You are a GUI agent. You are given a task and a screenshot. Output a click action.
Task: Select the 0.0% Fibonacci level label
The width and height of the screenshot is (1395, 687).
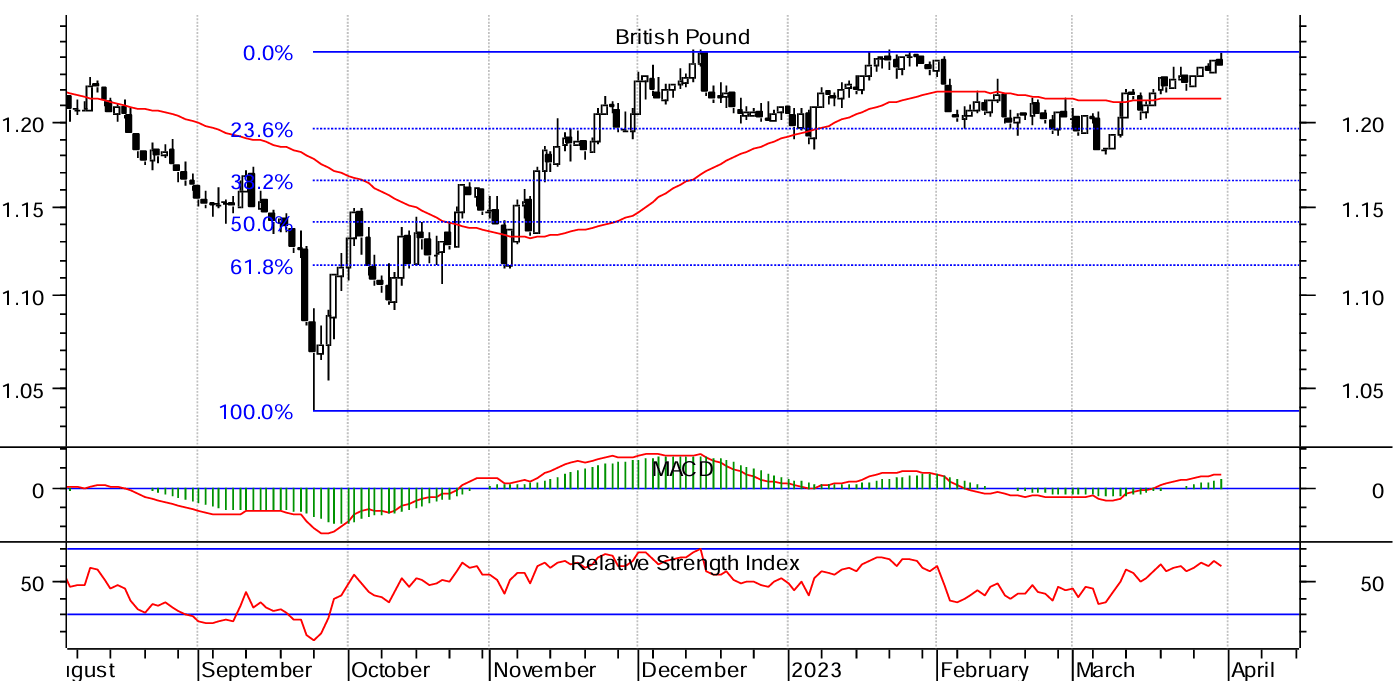point(268,53)
